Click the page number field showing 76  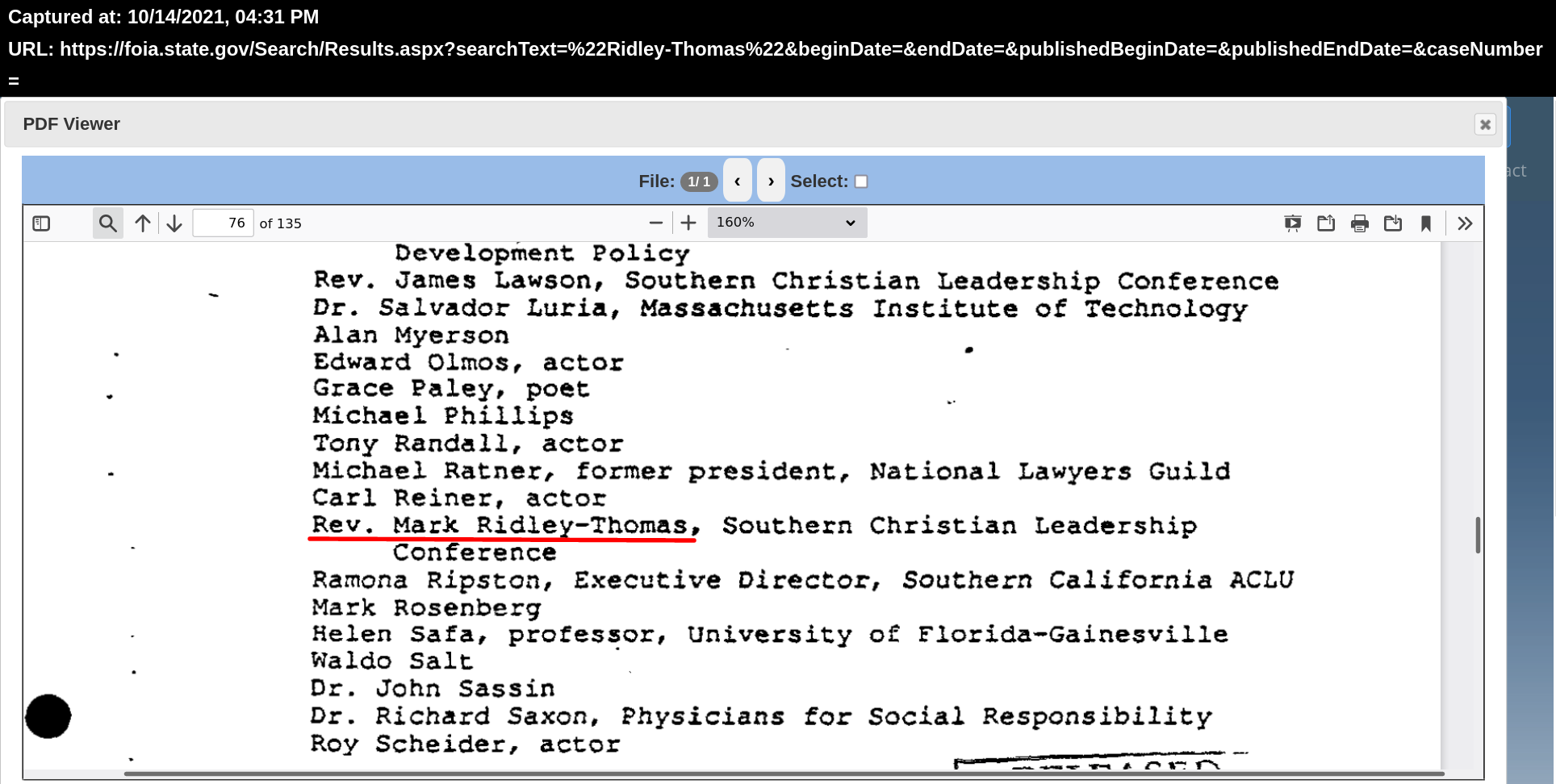[224, 223]
